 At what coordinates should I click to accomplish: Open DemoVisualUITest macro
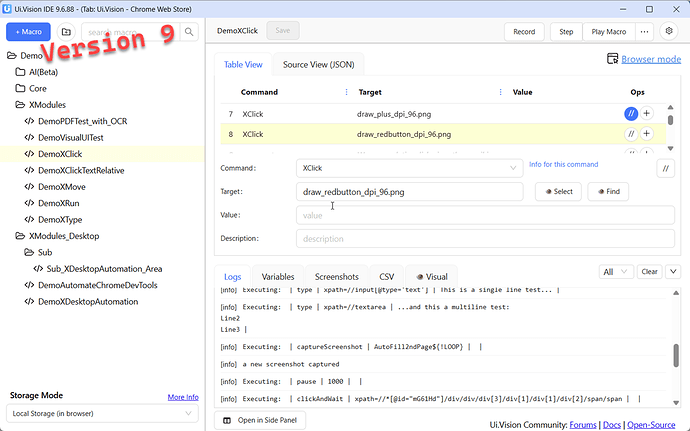pos(71,137)
